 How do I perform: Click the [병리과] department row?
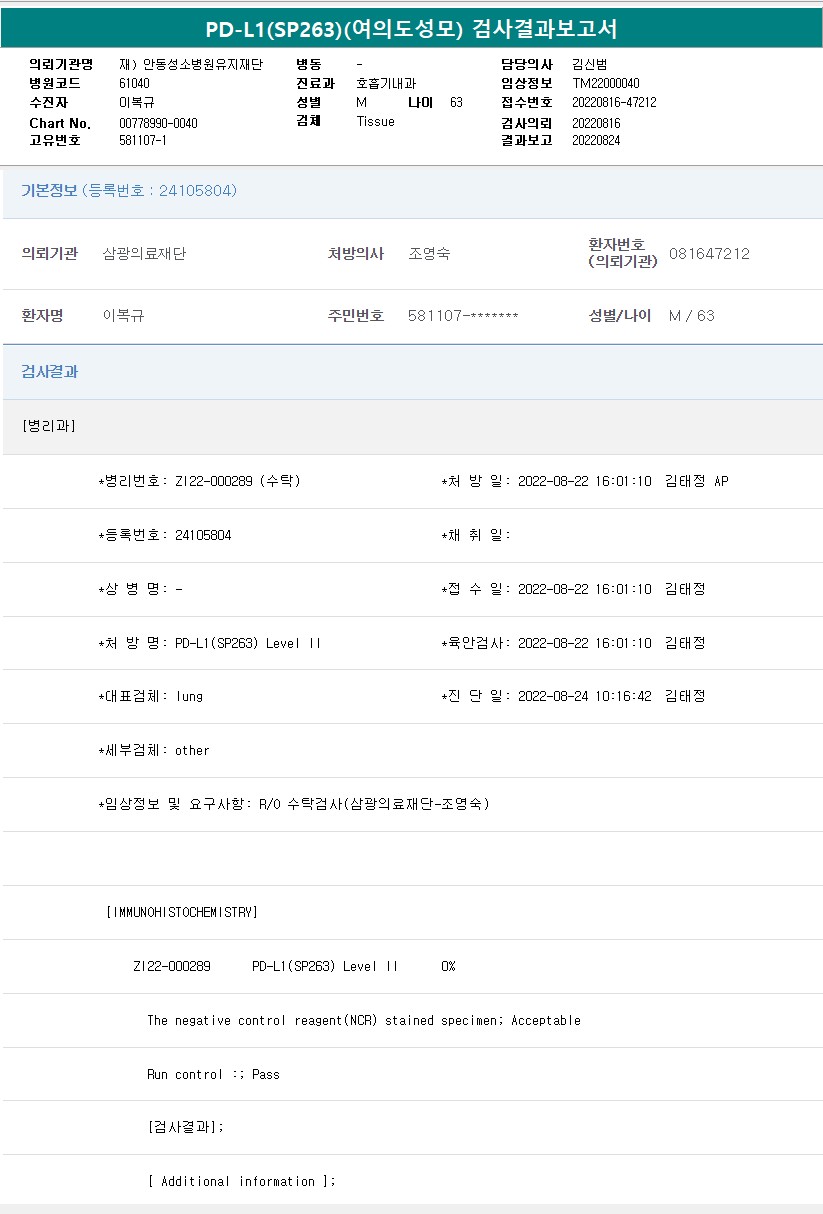click(x=48, y=426)
